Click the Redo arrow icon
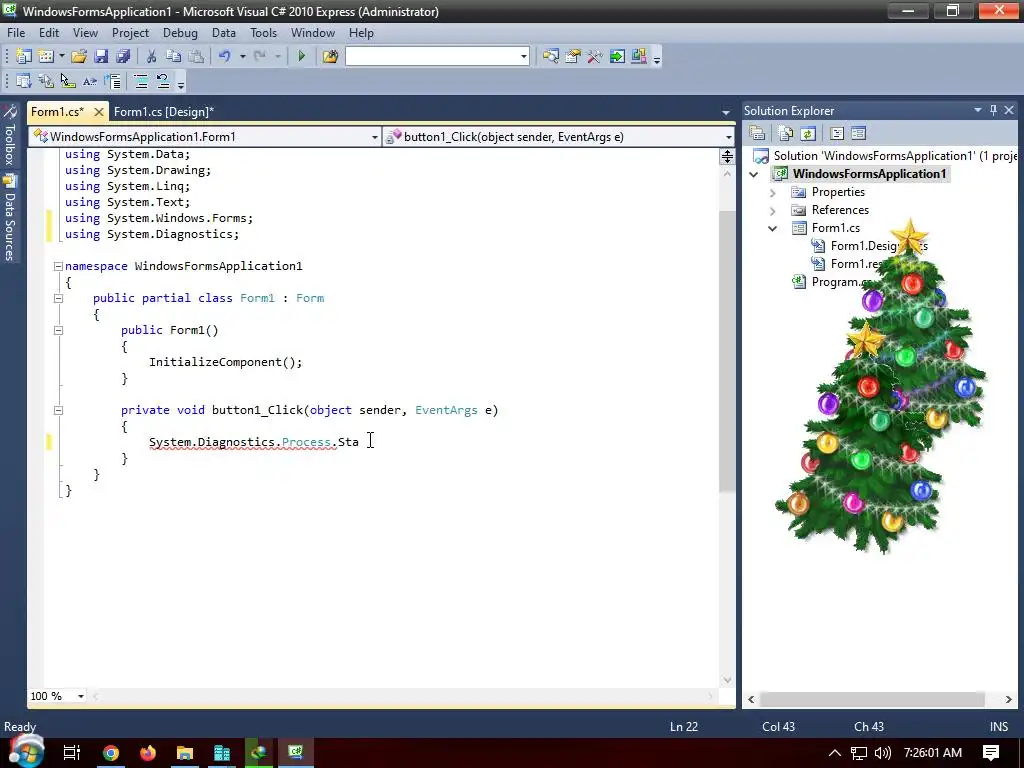Screen dimensions: 1024x768 coord(260,56)
